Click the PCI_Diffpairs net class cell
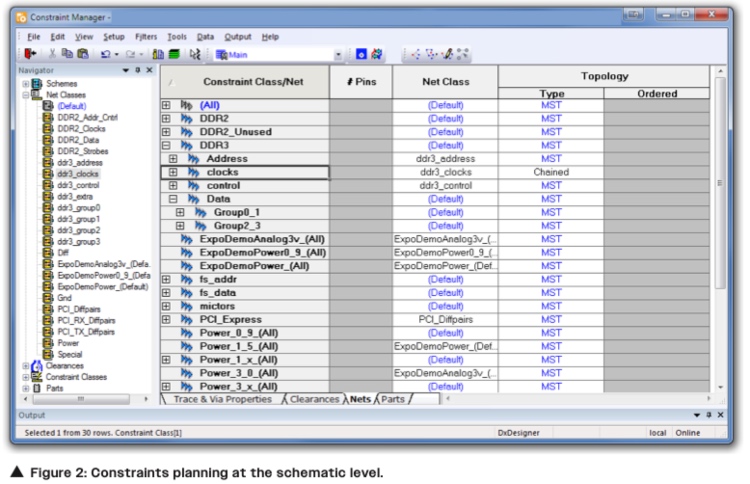 [445, 319]
